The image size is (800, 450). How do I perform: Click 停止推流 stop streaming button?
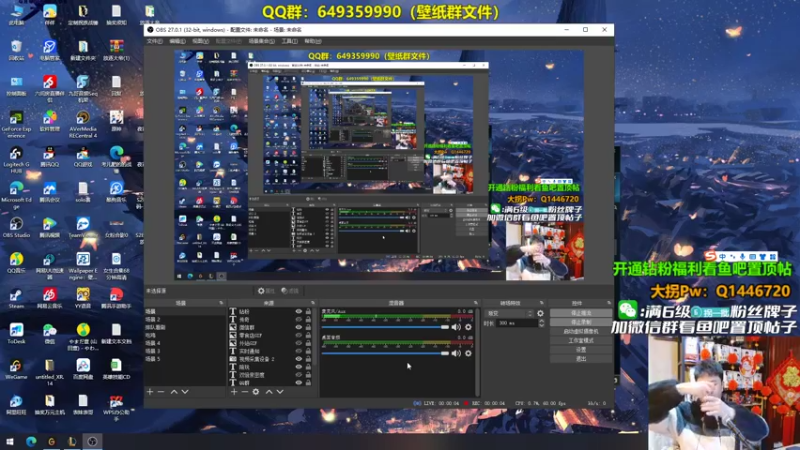581,313
